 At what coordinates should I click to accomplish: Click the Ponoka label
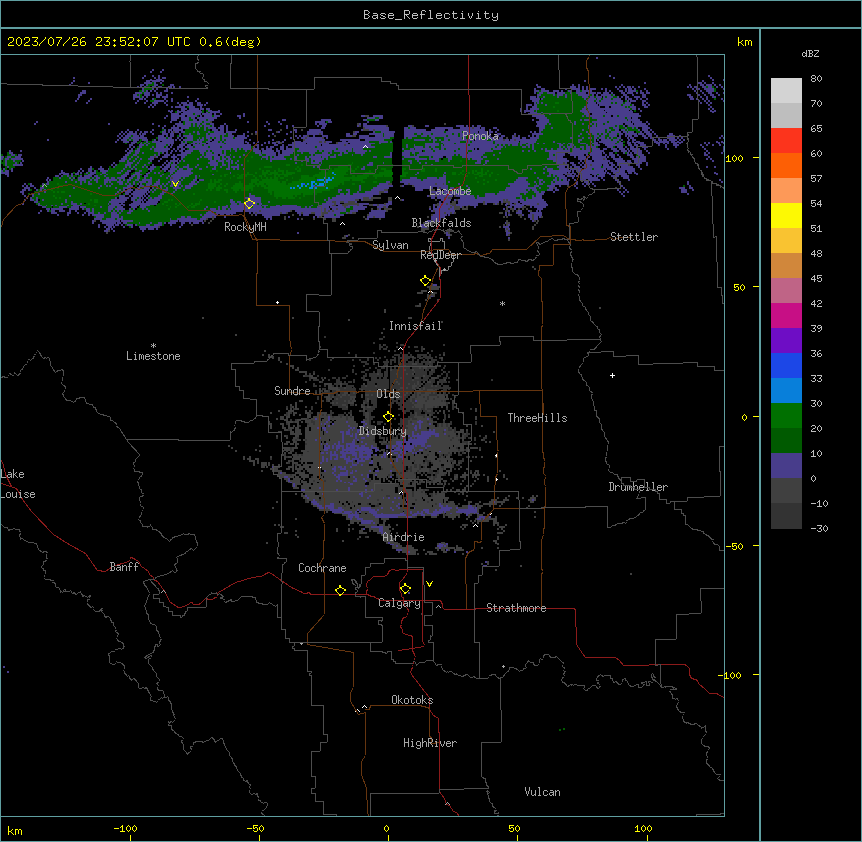coord(480,136)
